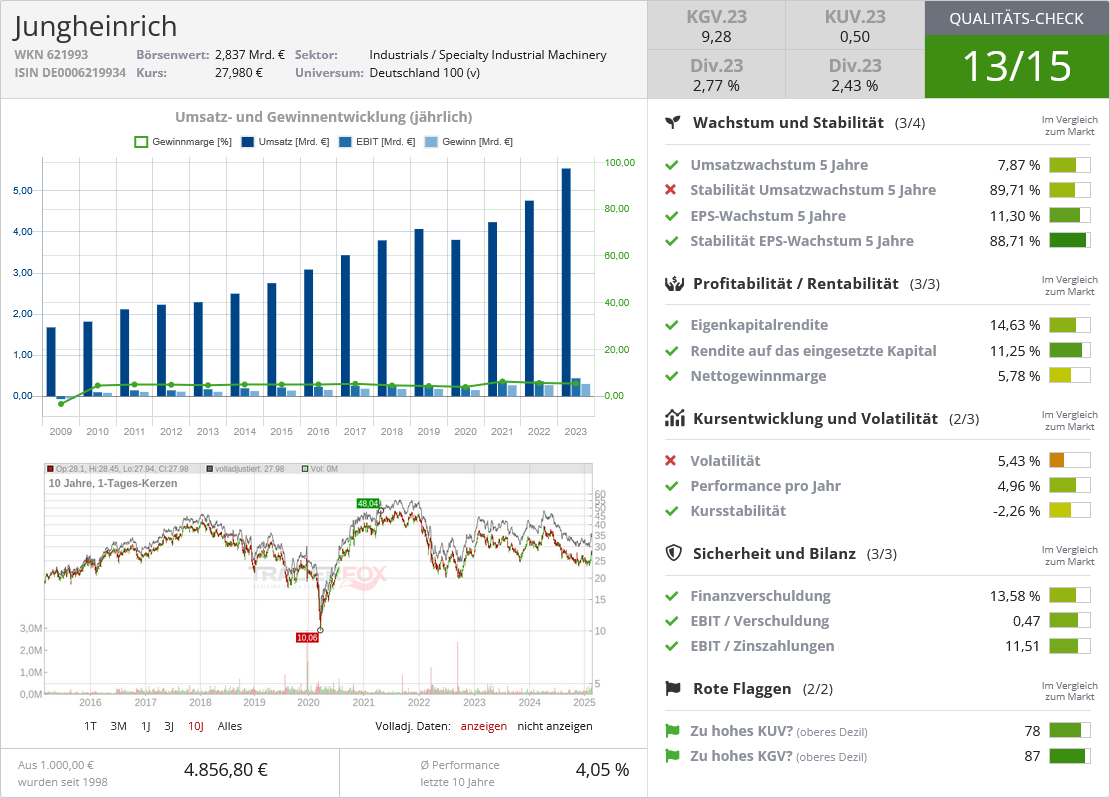Click the QUALITÄTS-CHECK header
Viewport: 1110px width, 798px height.
coord(1017,18)
